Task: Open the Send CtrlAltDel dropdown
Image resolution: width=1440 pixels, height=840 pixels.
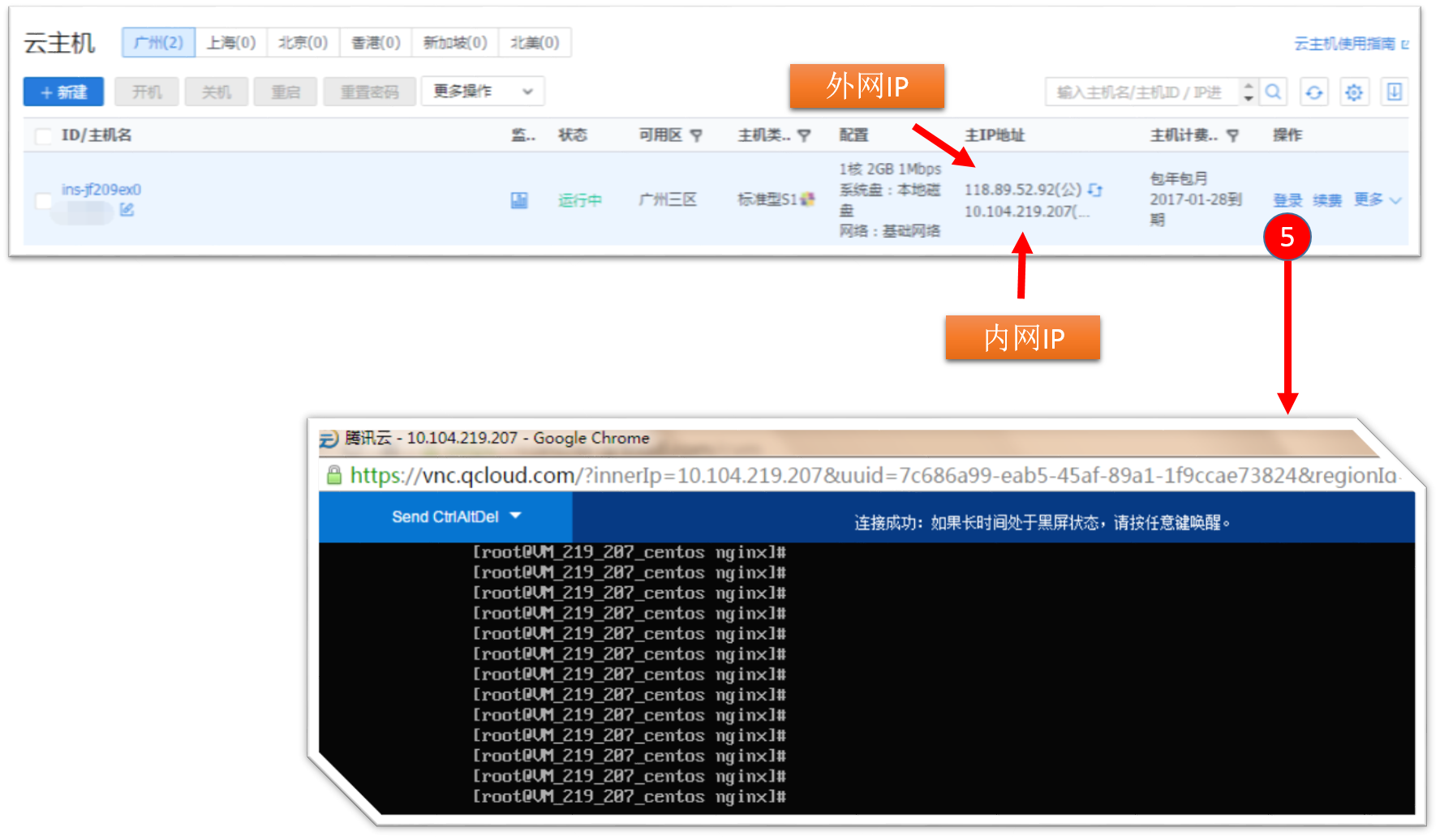Action: pos(445,517)
